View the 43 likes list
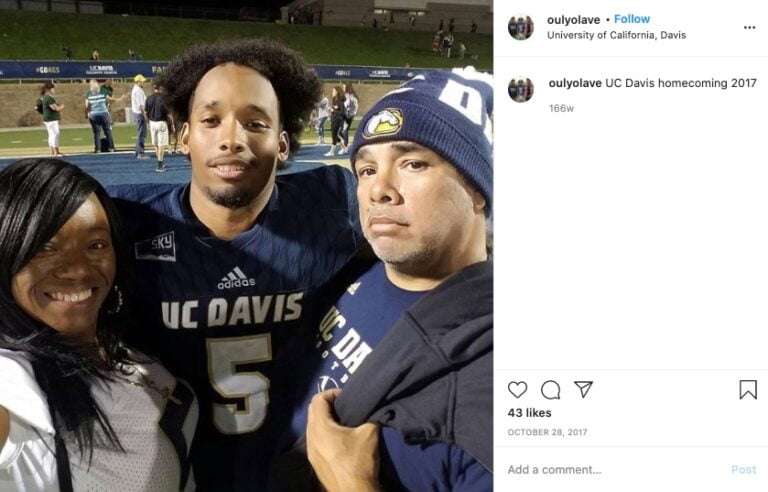Viewport: 768px width, 492px height. tap(529, 413)
